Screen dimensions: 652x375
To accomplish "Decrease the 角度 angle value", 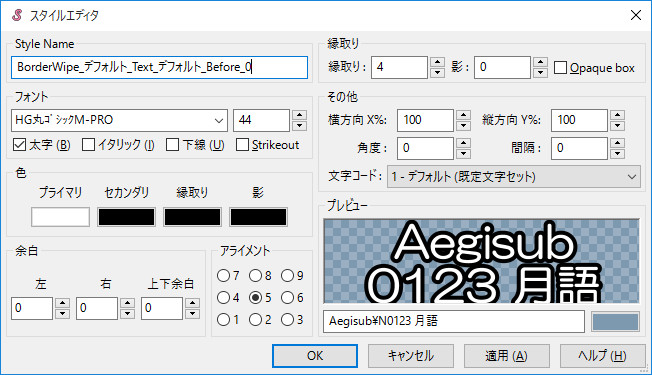I will [463, 154].
